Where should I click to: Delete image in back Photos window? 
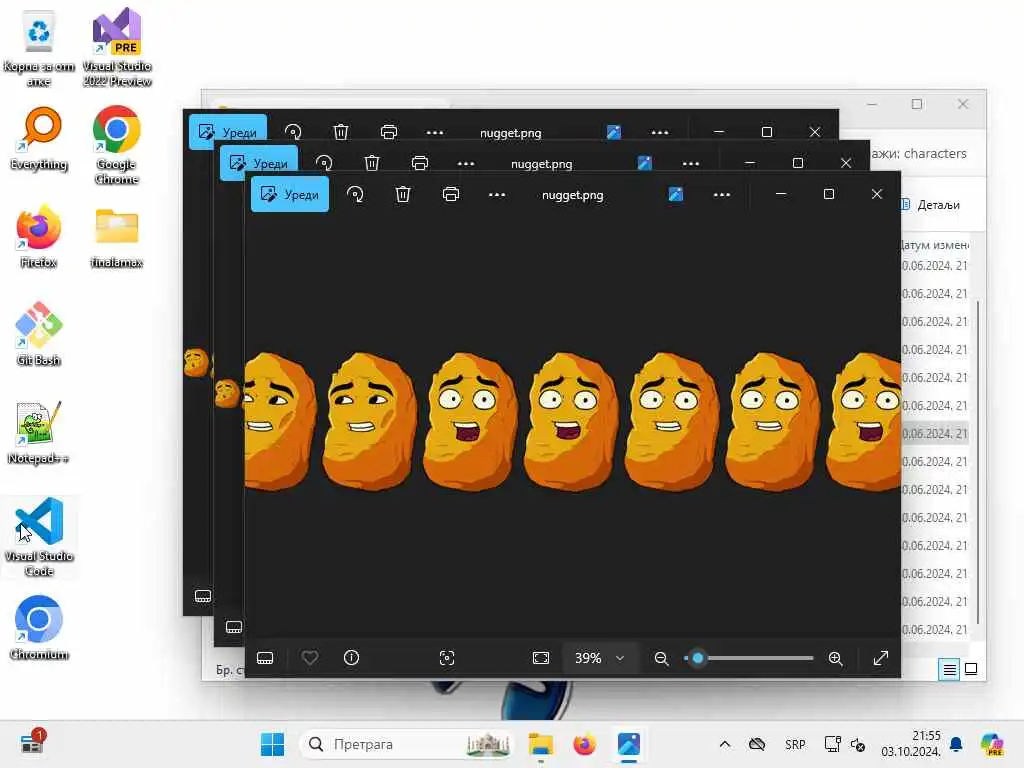(341, 132)
